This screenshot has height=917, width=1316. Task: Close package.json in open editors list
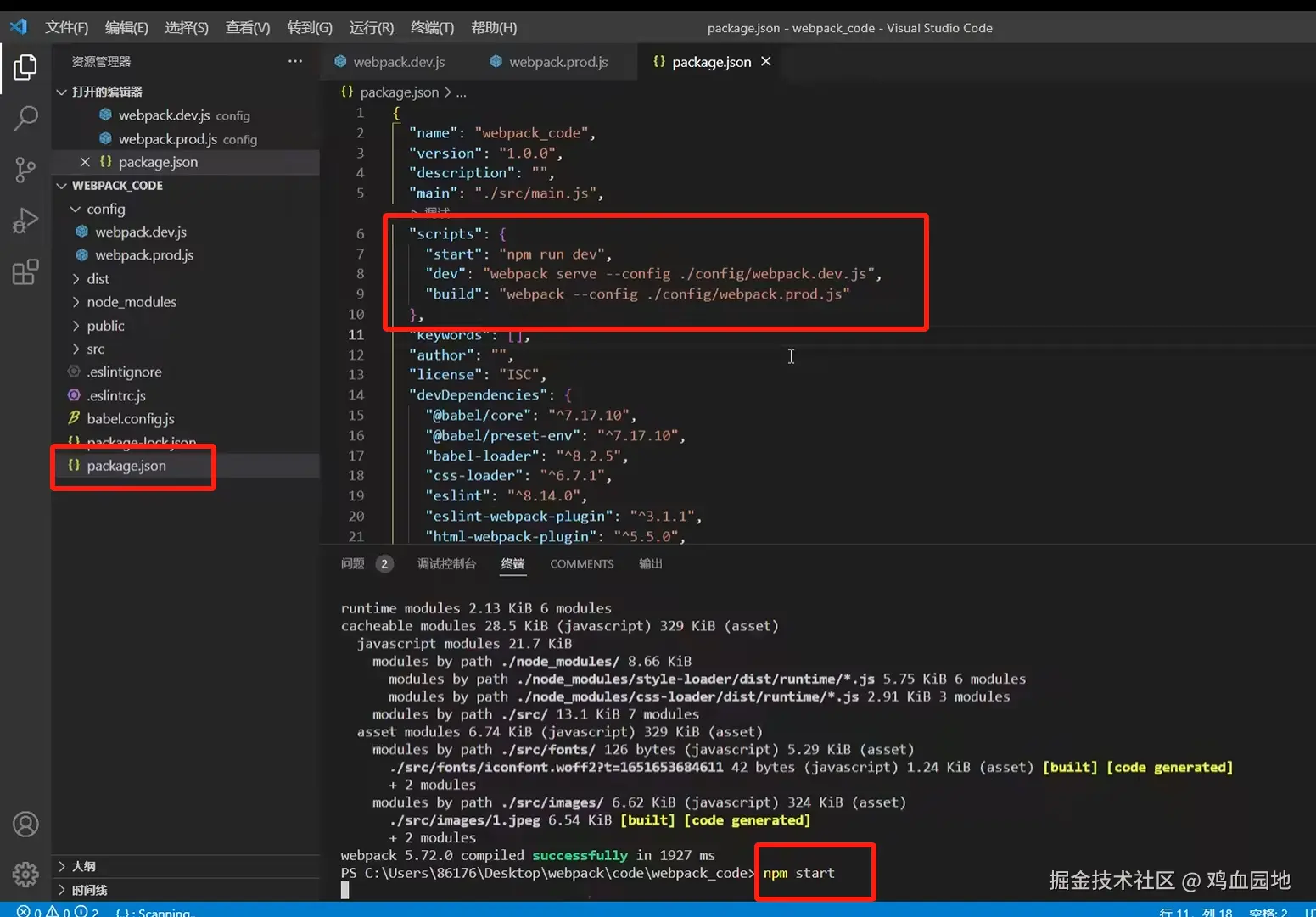pyautogui.click(x=85, y=162)
